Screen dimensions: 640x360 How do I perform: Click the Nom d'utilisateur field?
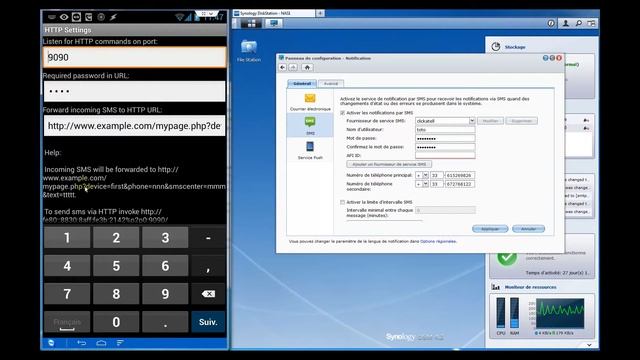tap(445, 129)
